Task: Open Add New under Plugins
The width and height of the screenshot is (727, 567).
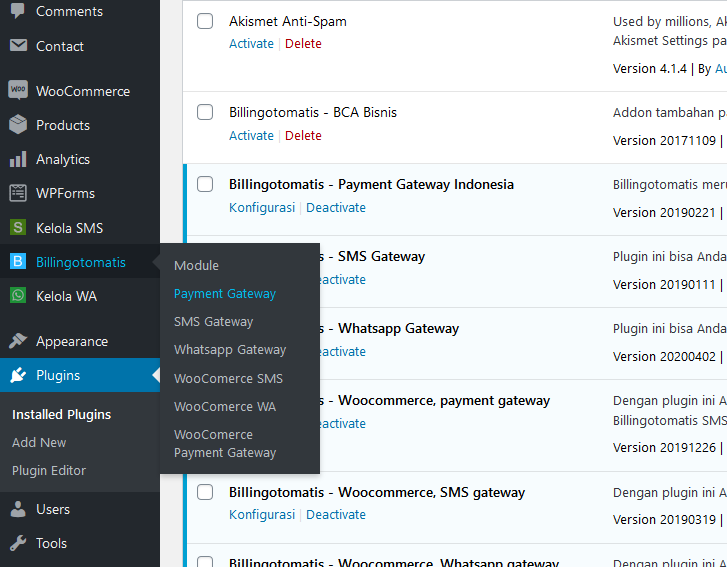Action: tap(39, 442)
